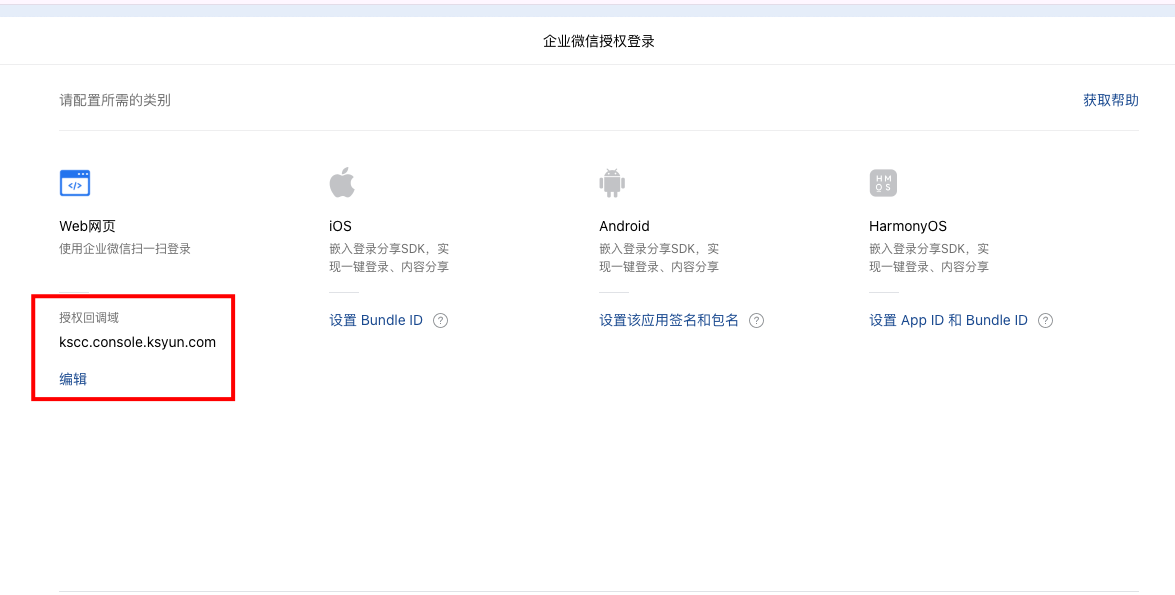The width and height of the screenshot is (1175, 595).
Task: Click the Android robot icon
Action: (612, 183)
